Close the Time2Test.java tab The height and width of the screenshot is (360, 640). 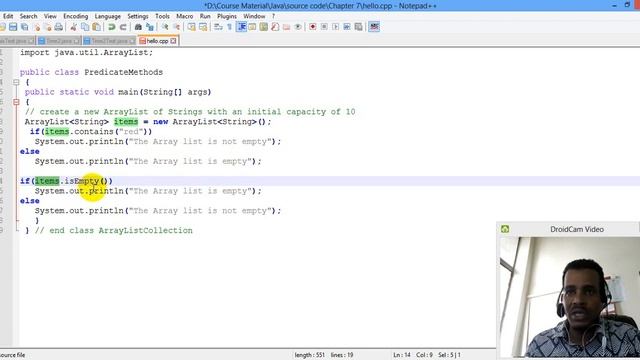click(132, 41)
